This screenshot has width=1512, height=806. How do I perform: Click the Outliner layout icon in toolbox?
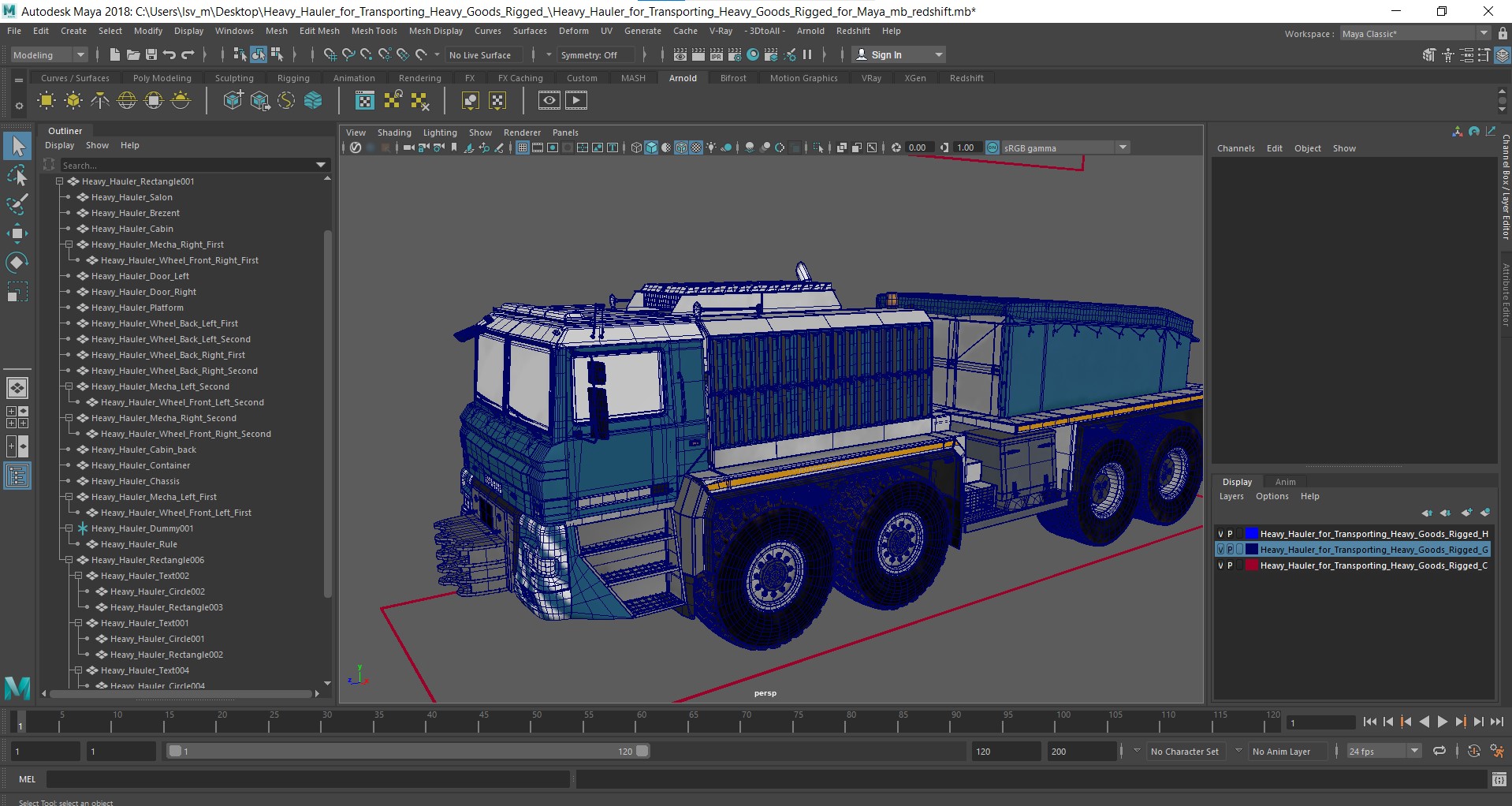(x=17, y=476)
